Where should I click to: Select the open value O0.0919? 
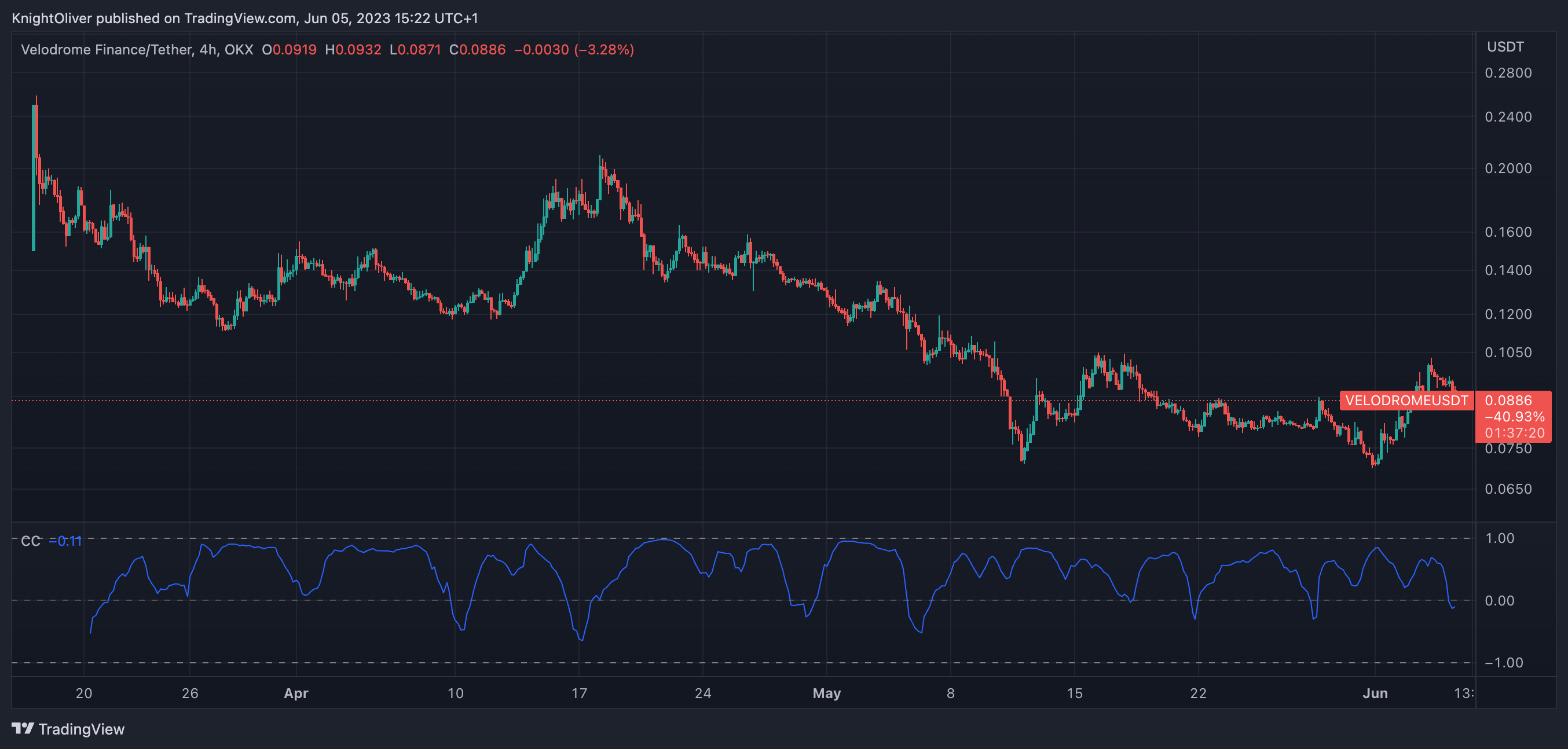tap(289, 50)
